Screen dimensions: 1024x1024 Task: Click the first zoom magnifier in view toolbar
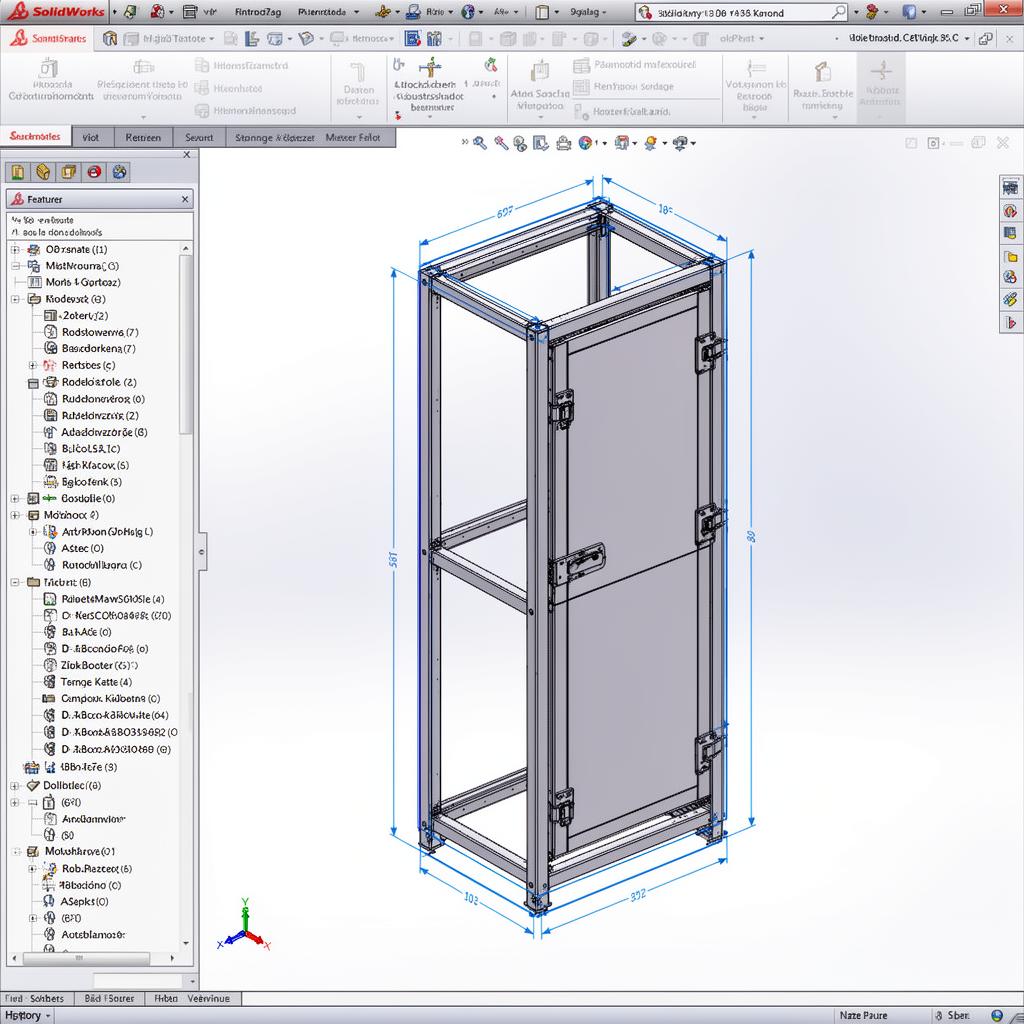[480, 143]
